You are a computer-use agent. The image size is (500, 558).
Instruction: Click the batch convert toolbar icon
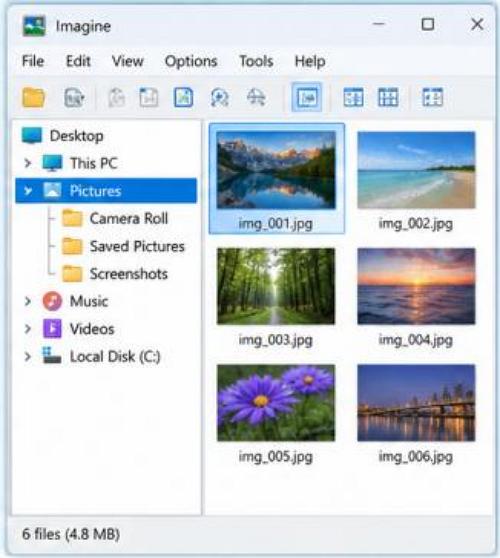tap(74, 97)
